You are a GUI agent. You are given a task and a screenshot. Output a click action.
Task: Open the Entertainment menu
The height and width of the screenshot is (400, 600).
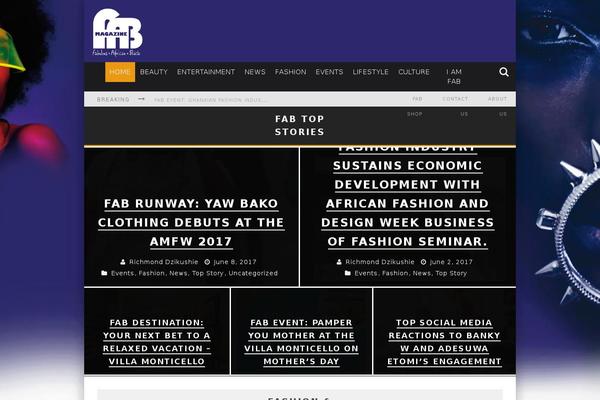pyautogui.click(x=206, y=72)
